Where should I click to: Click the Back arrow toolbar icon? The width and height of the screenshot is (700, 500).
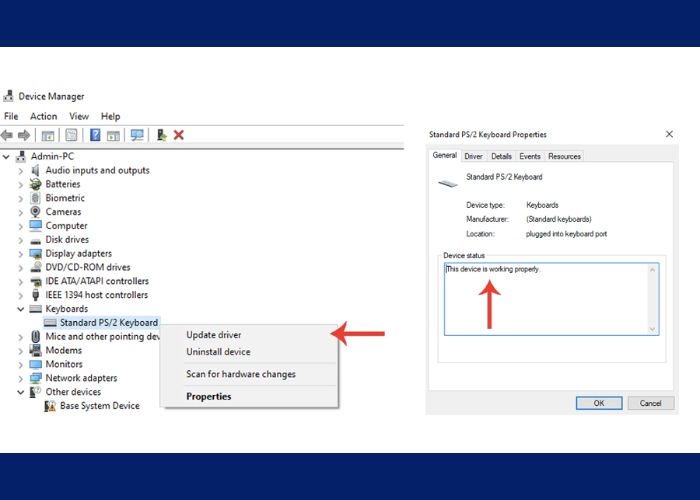click(7, 135)
